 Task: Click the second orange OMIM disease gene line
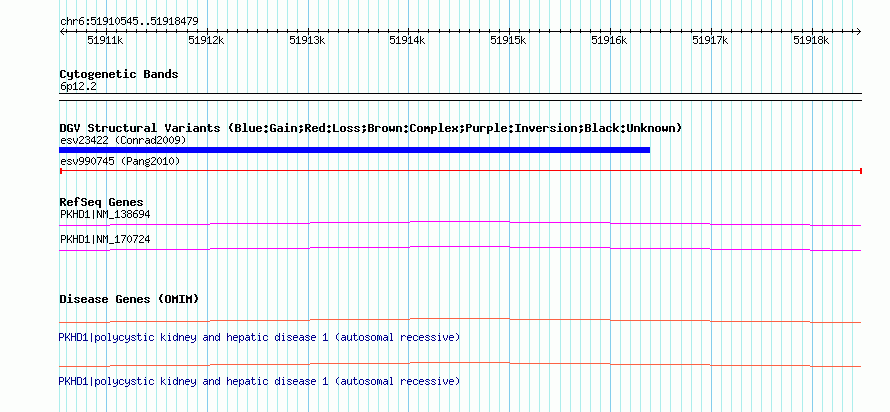460,364
